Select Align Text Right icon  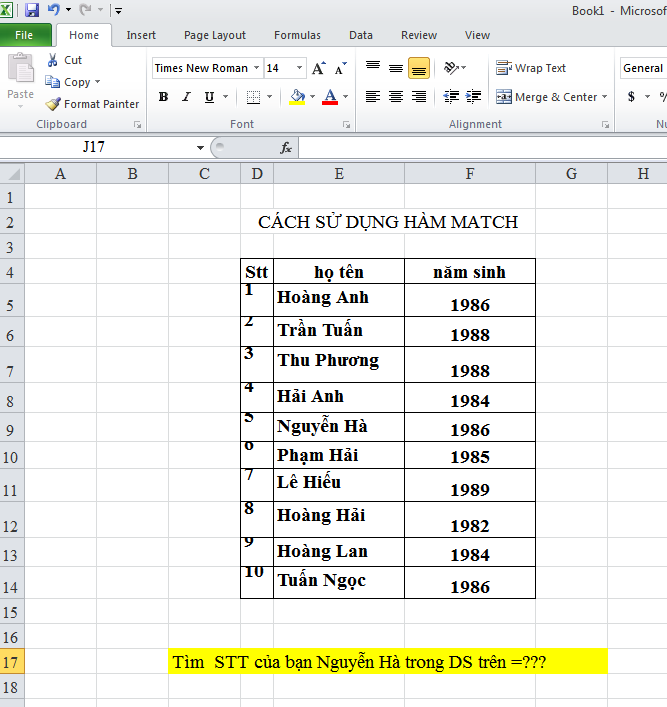419,97
